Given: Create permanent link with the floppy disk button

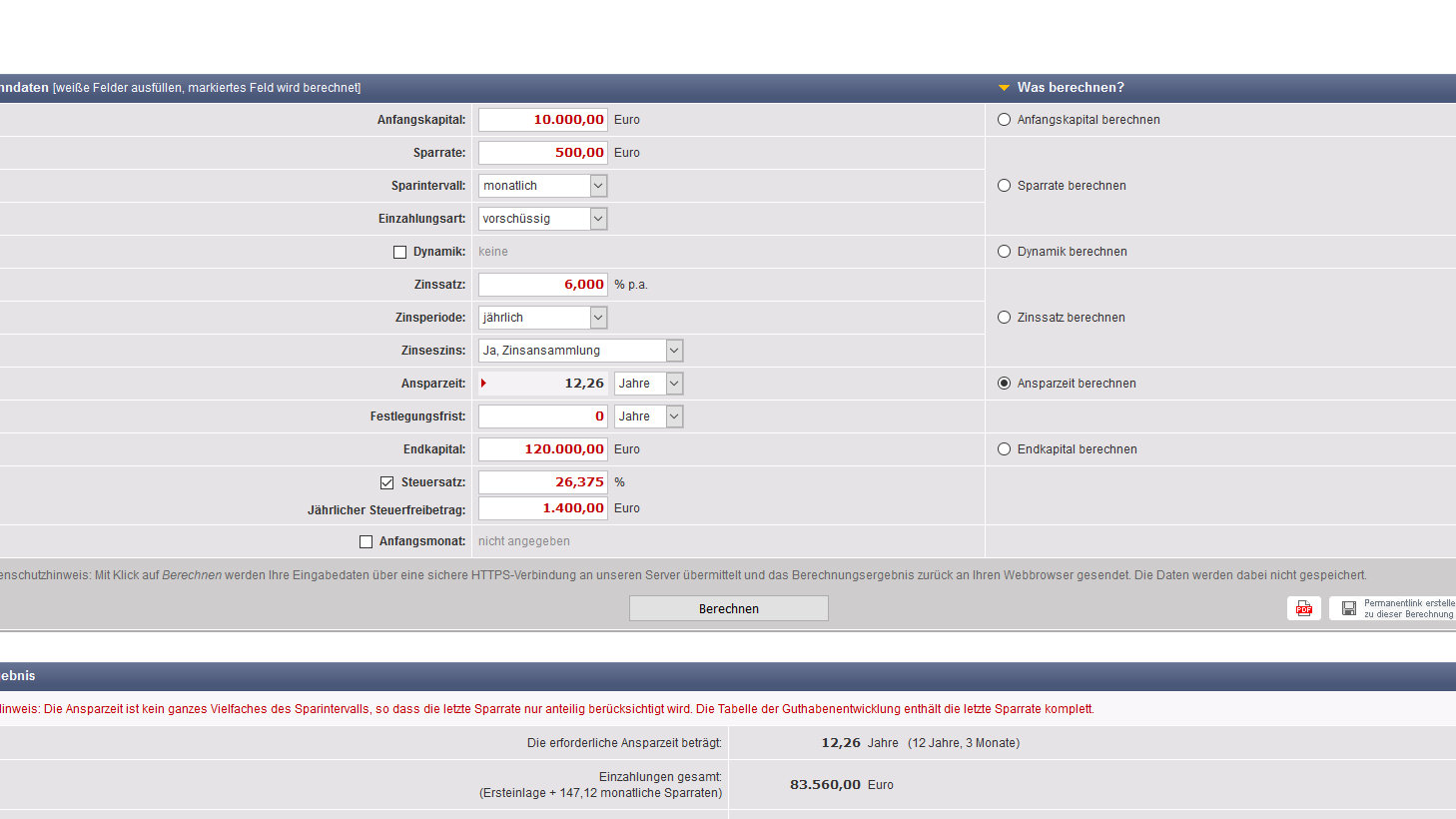Looking at the screenshot, I should (1392, 608).
